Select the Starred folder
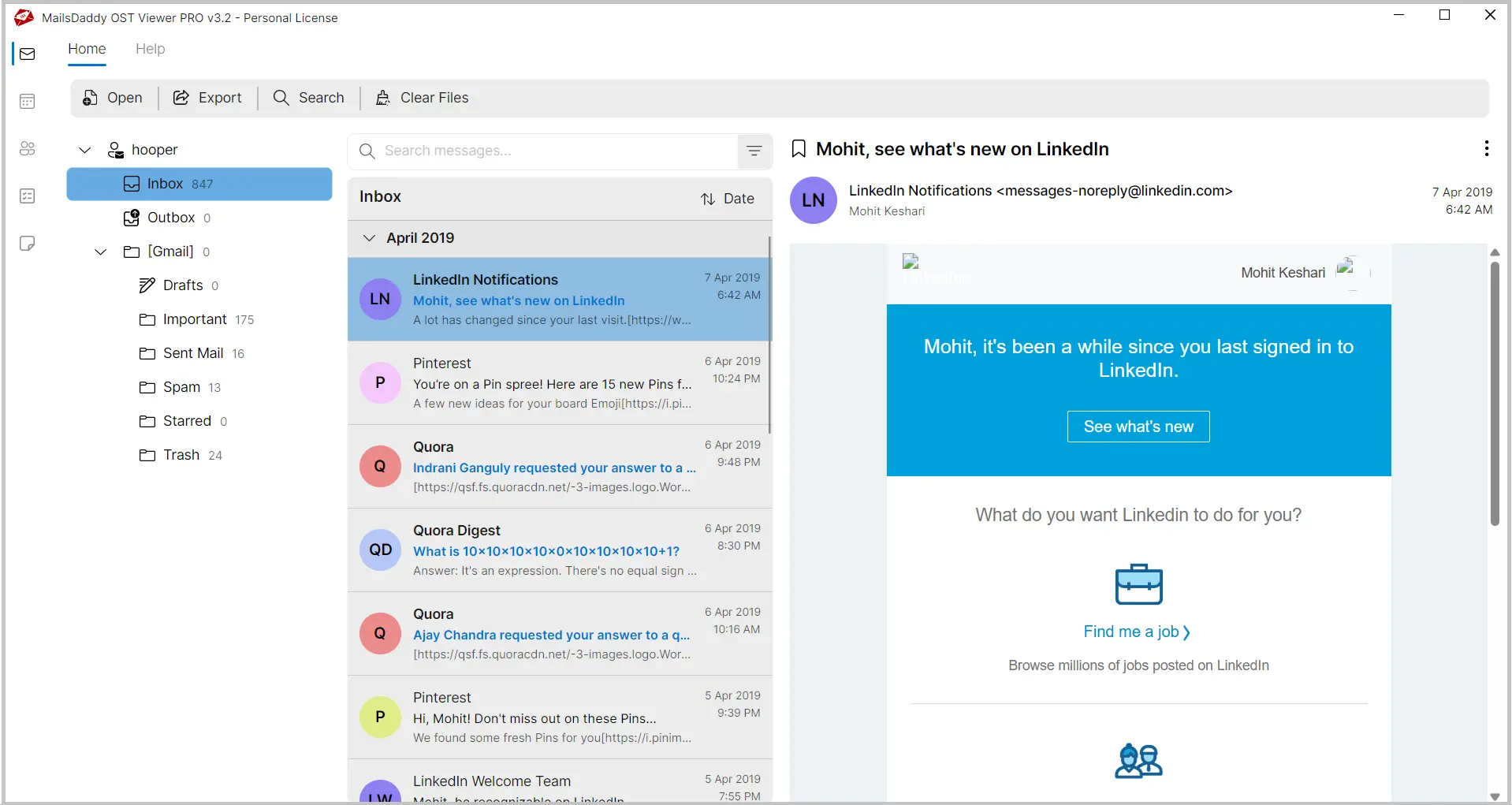 coord(187,421)
